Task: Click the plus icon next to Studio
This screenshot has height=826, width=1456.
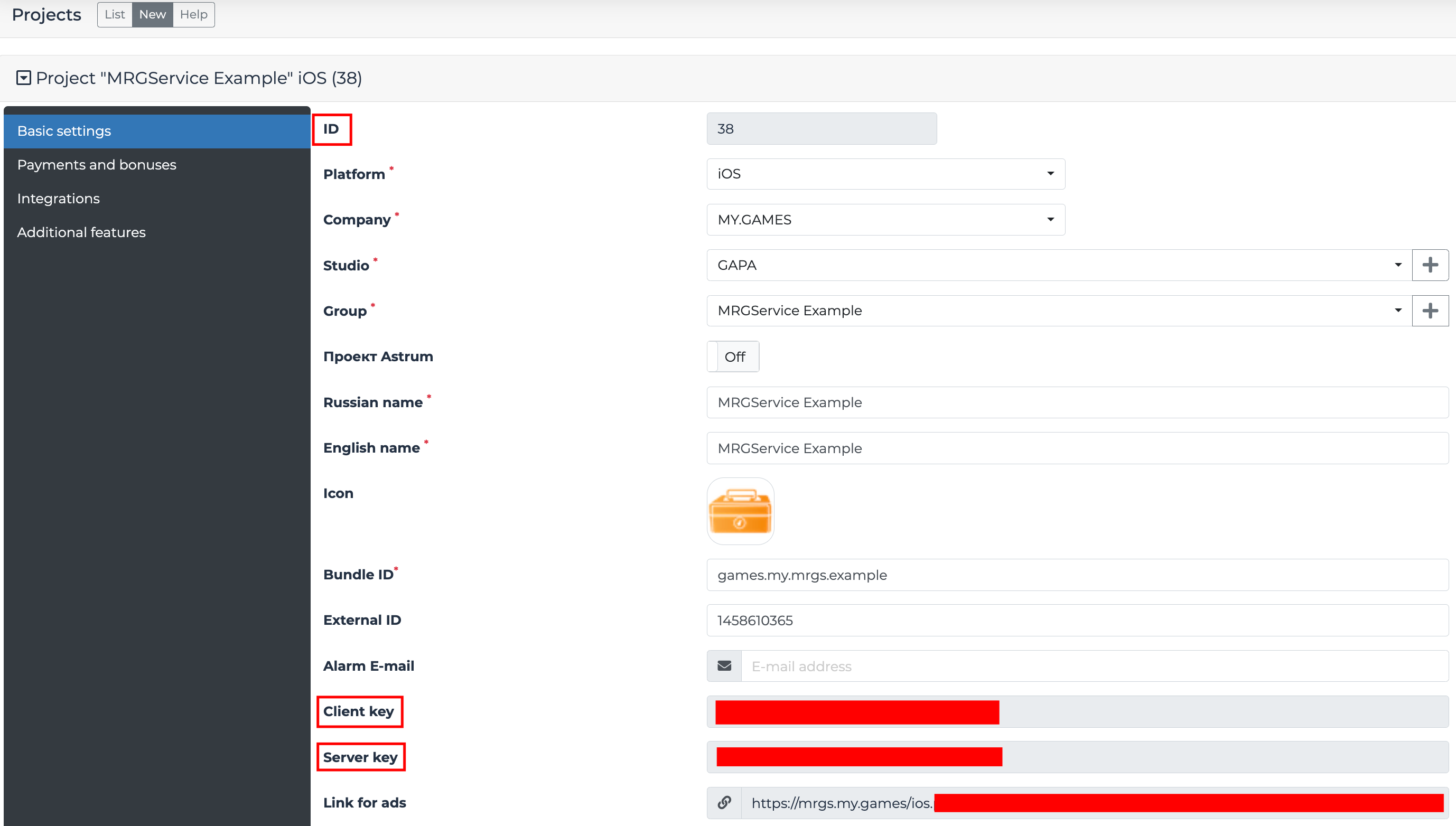Action: click(x=1430, y=265)
